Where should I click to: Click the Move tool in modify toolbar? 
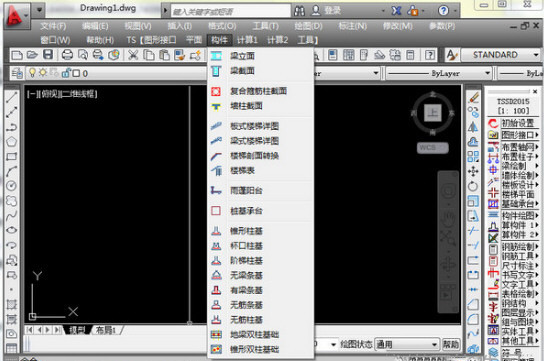coord(473,171)
